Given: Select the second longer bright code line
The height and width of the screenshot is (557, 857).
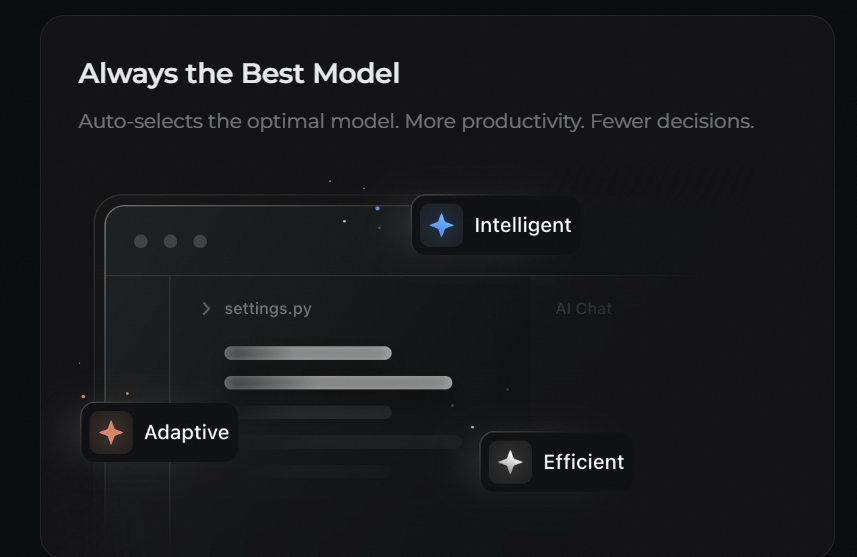Looking at the screenshot, I should tap(338, 383).
